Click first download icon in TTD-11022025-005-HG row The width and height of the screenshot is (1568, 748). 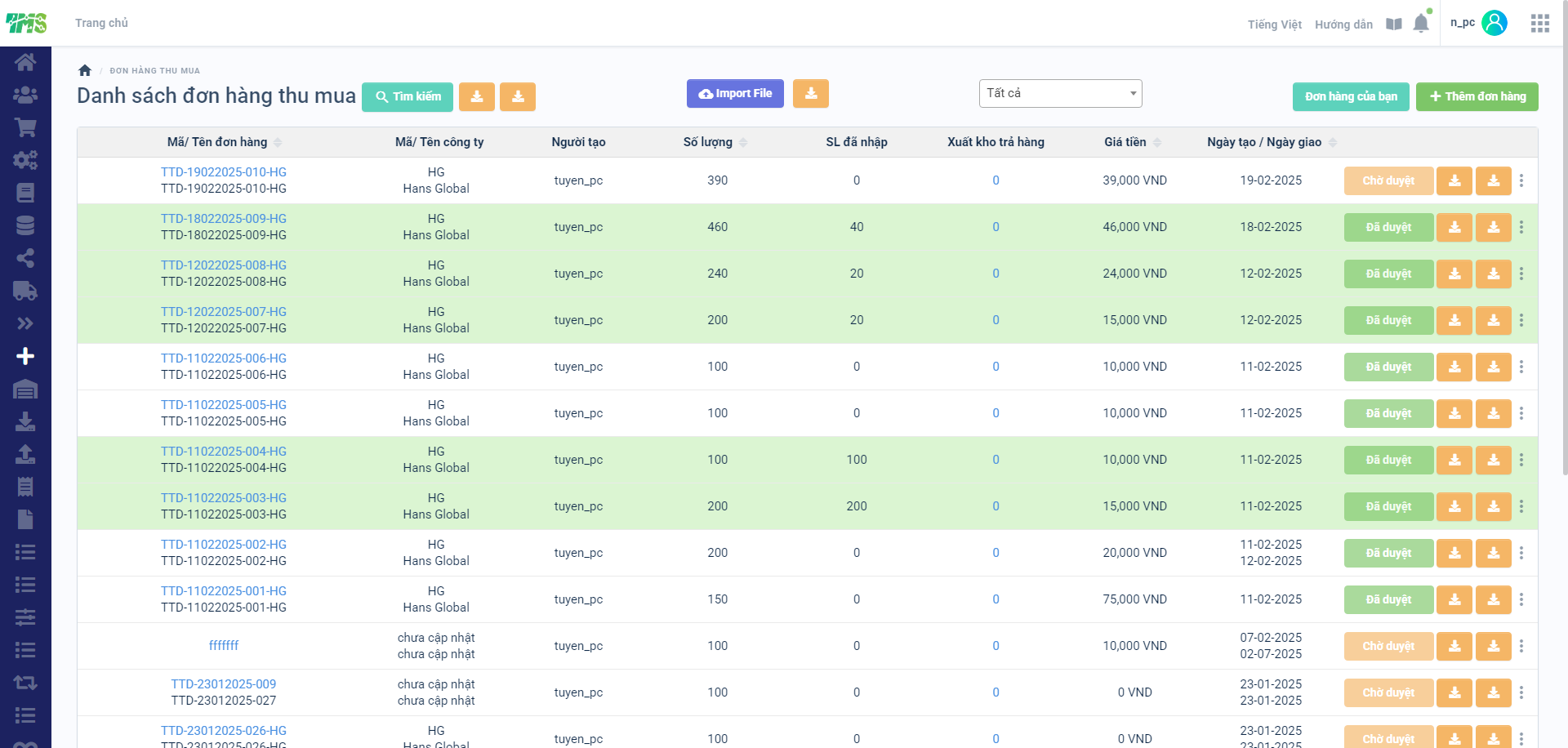(1454, 413)
